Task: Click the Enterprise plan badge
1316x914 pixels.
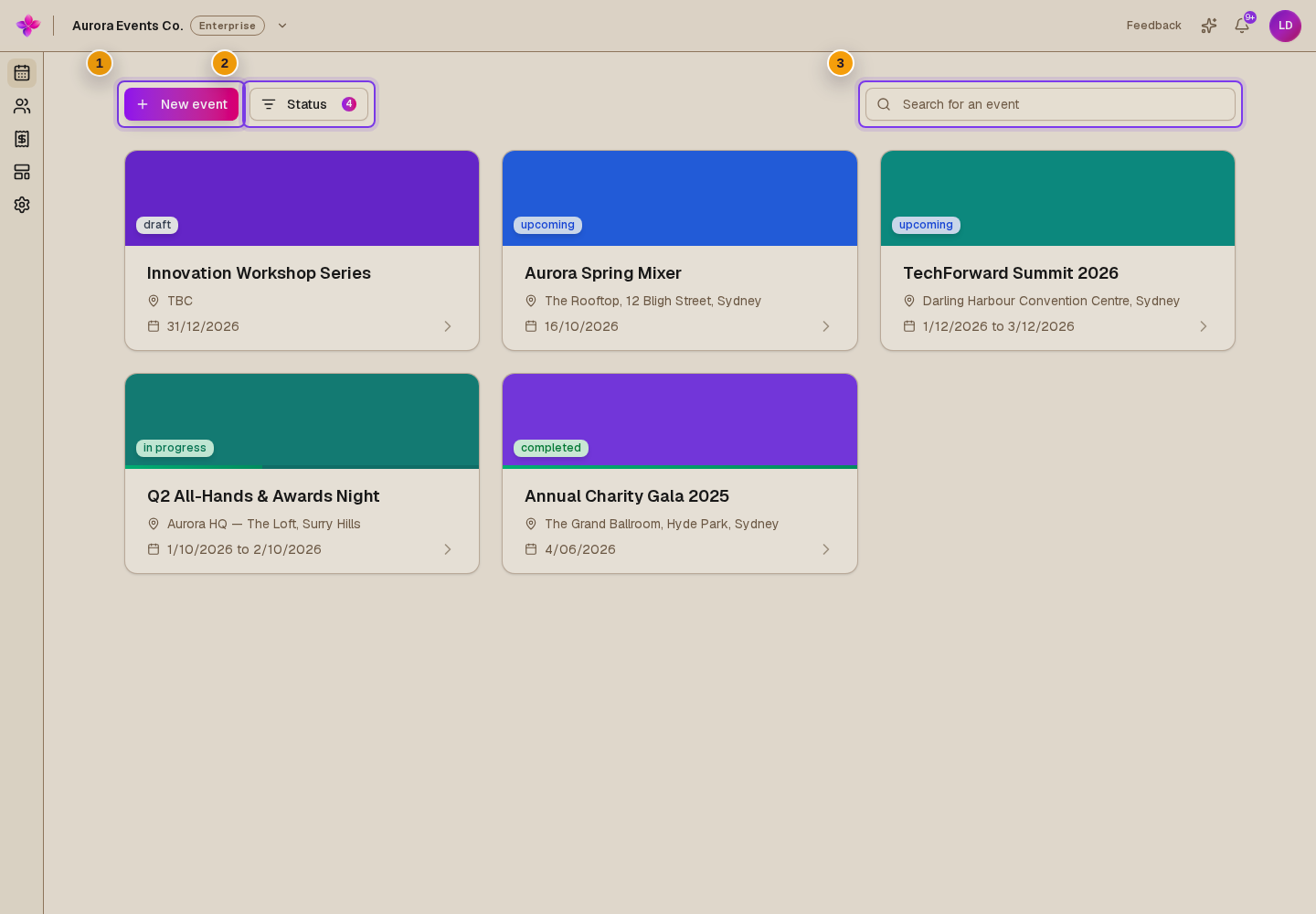Action: [x=228, y=26]
